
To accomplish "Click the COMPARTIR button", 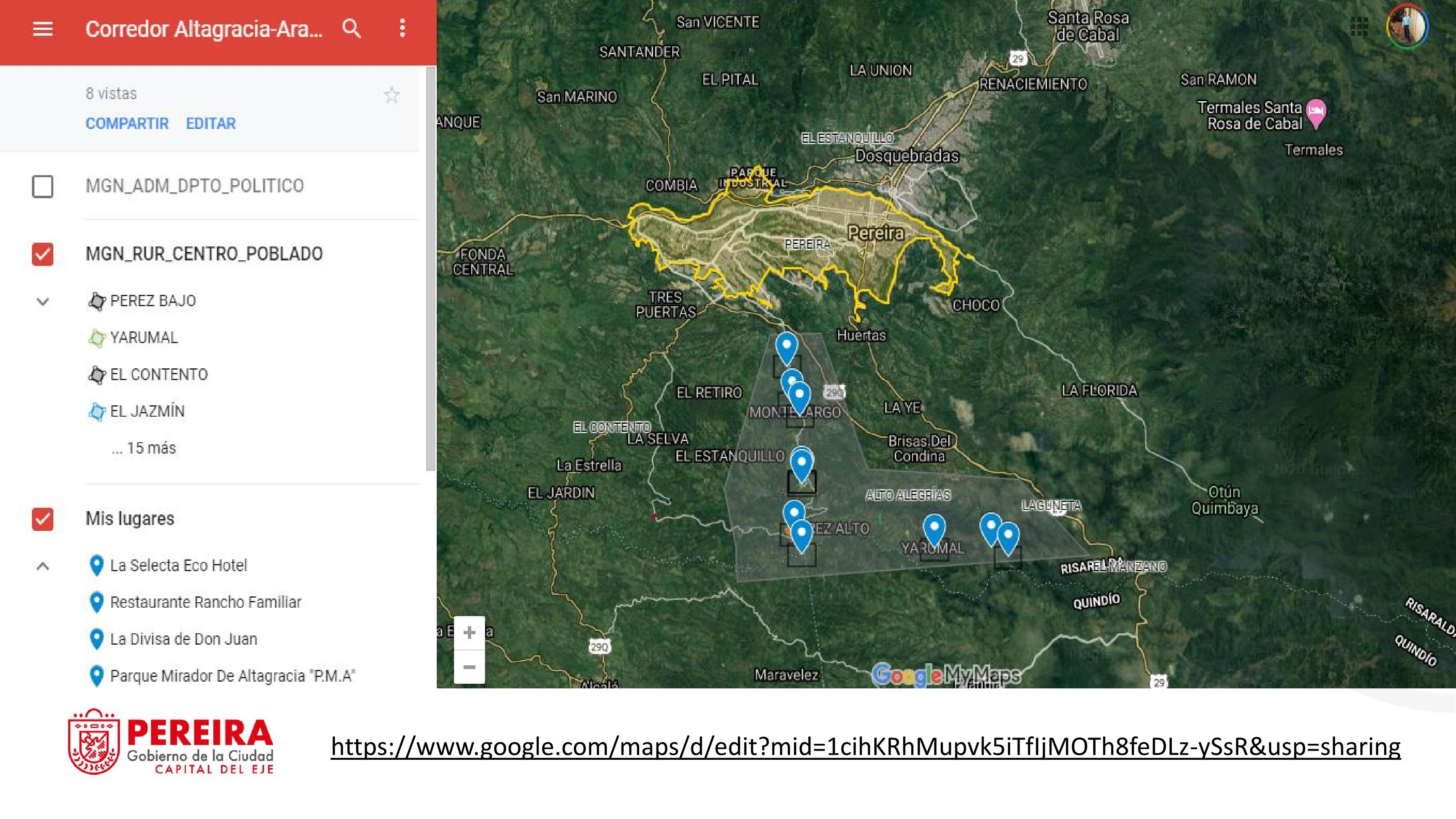I will 126,123.
